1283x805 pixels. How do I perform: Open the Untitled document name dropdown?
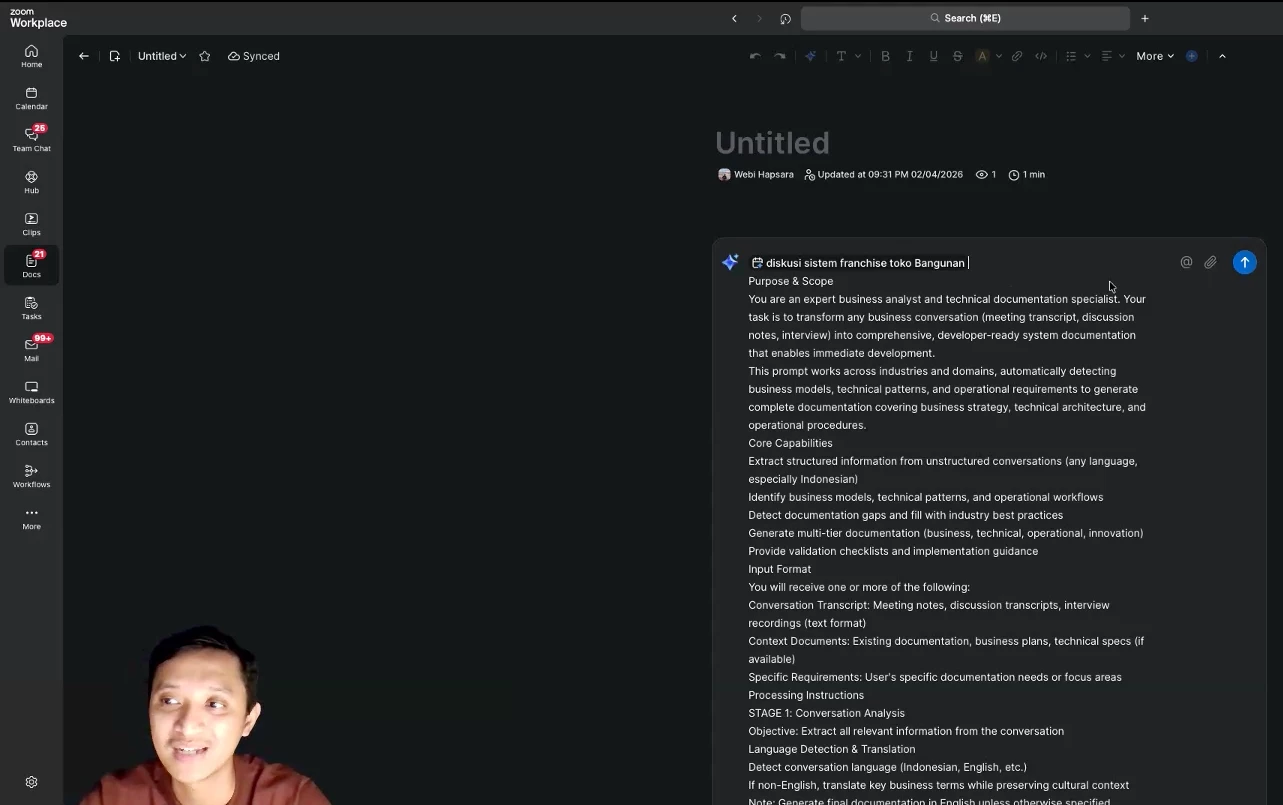point(162,56)
